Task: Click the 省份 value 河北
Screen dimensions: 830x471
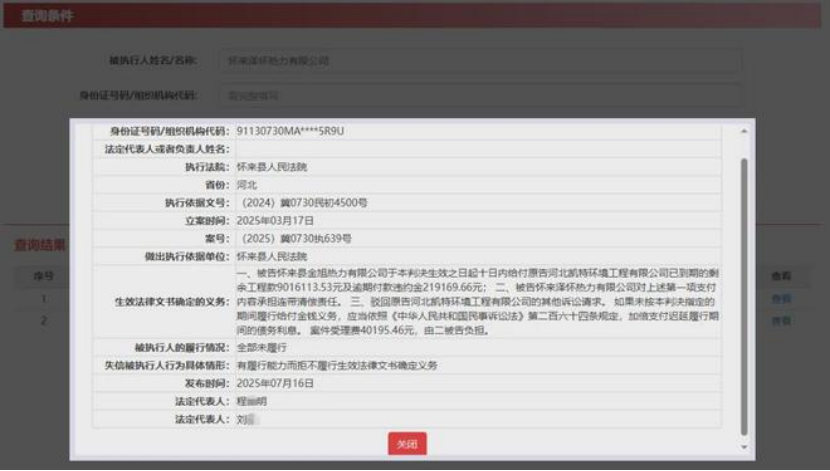Action: click(246, 185)
